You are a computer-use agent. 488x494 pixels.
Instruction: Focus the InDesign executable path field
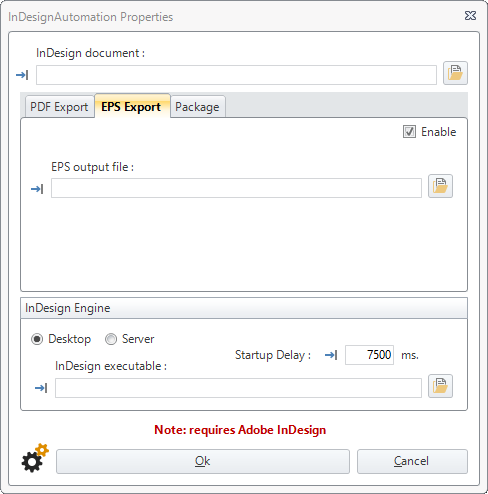click(x=238, y=388)
